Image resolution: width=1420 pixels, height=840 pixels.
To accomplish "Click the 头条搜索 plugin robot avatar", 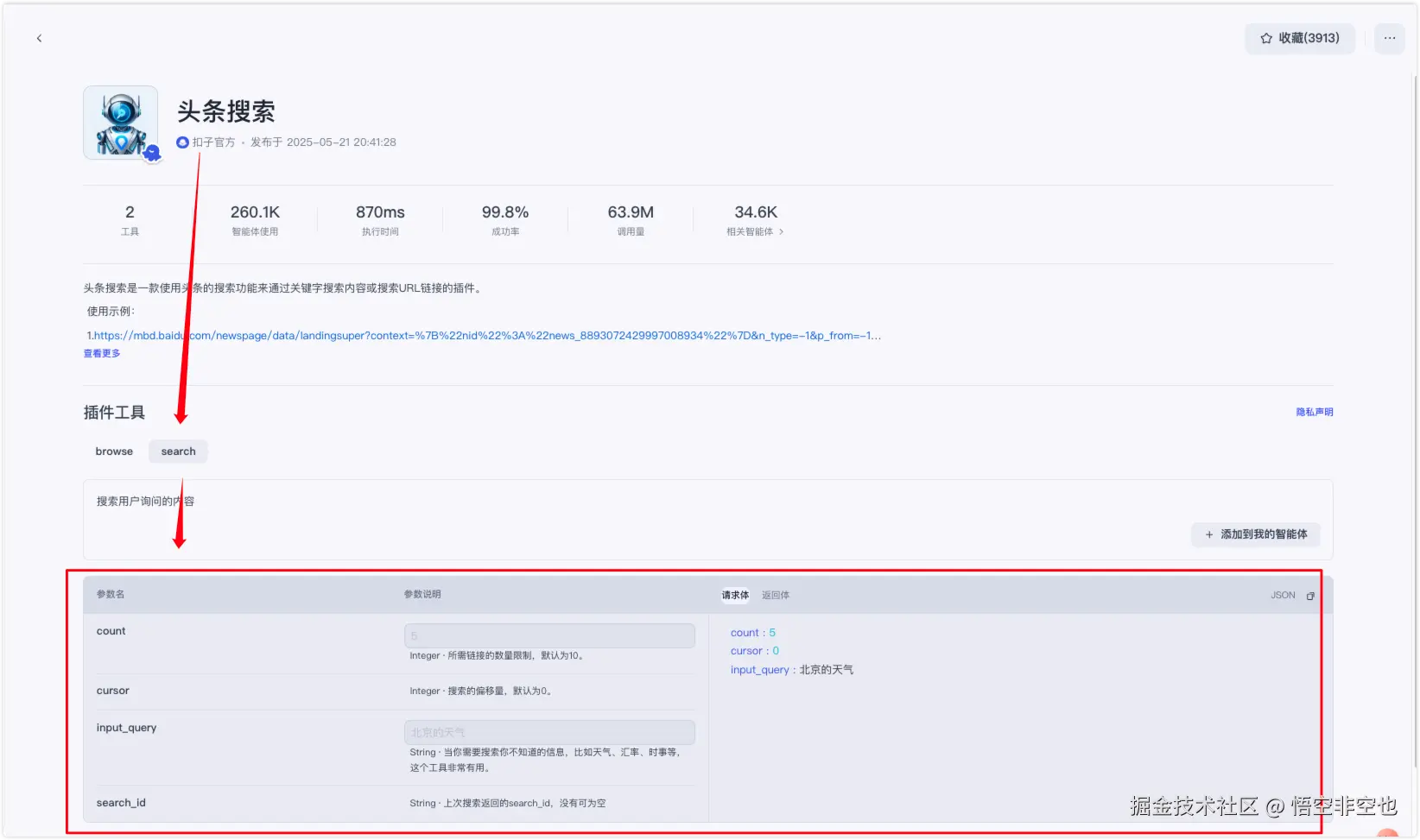I will [x=121, y=123].
